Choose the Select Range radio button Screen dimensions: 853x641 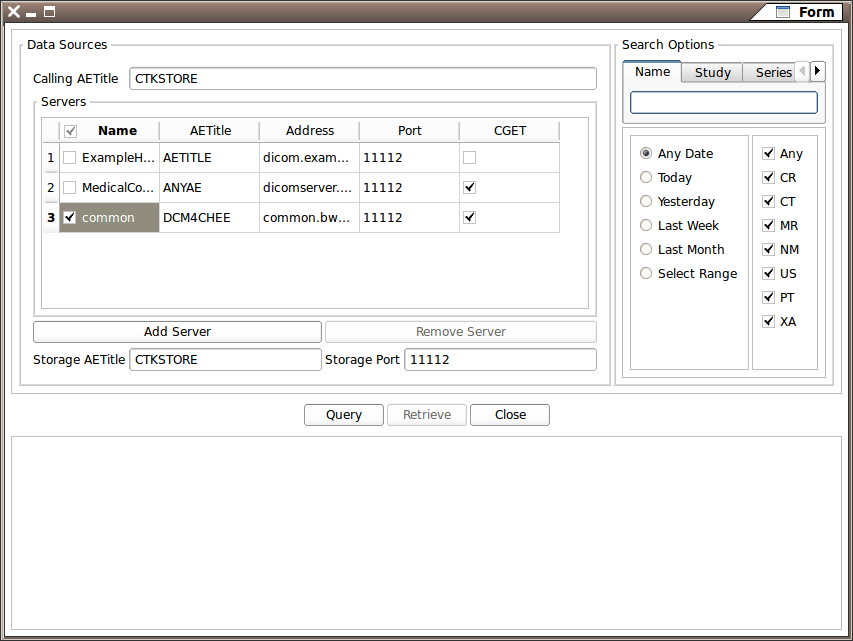pyautogui.click(x=646, y=274)
